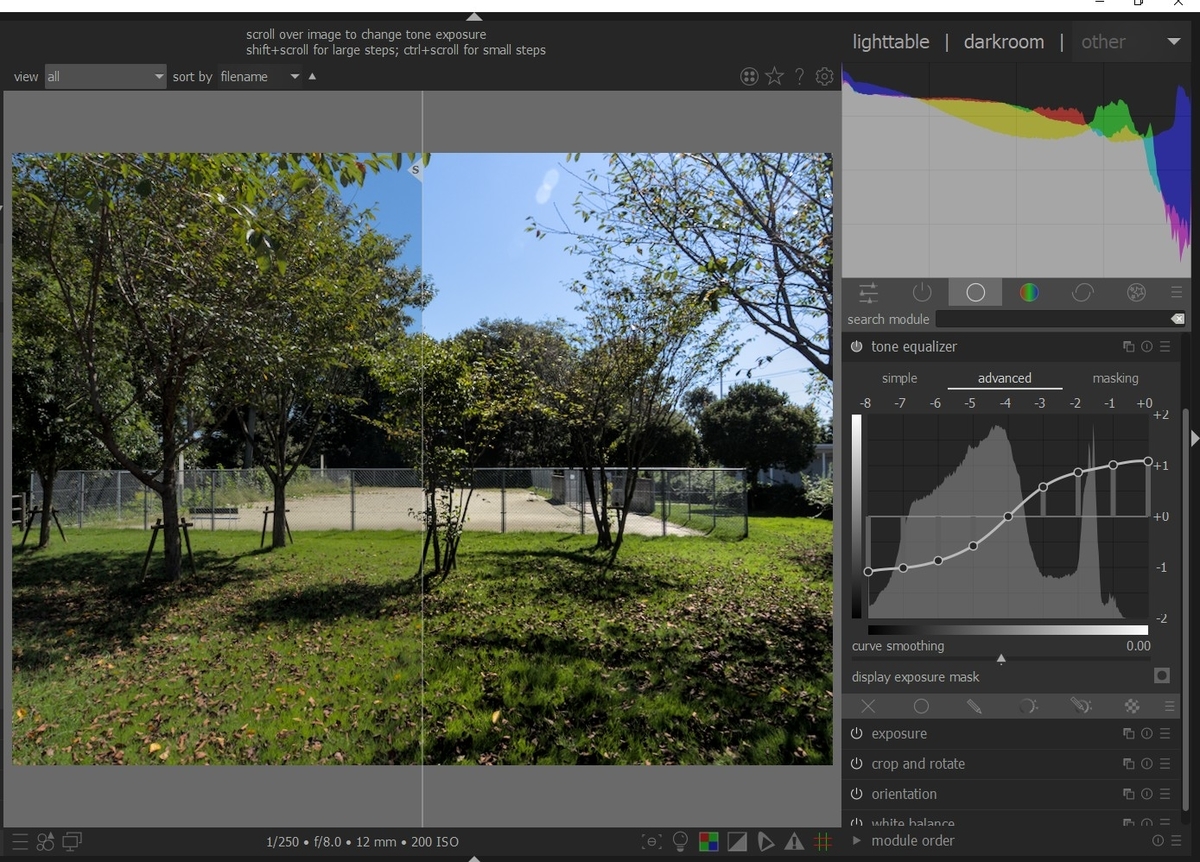Reverse sort order triangle

click(x=312, y=76)
